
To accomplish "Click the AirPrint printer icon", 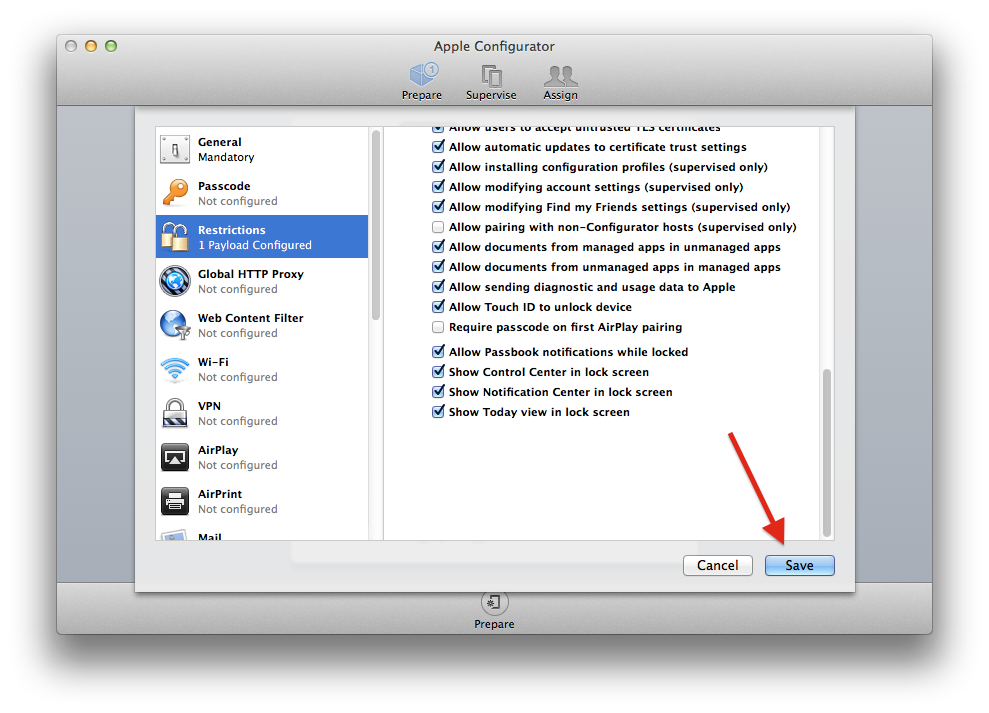I will pyautogui.click(x=175, y=501).
